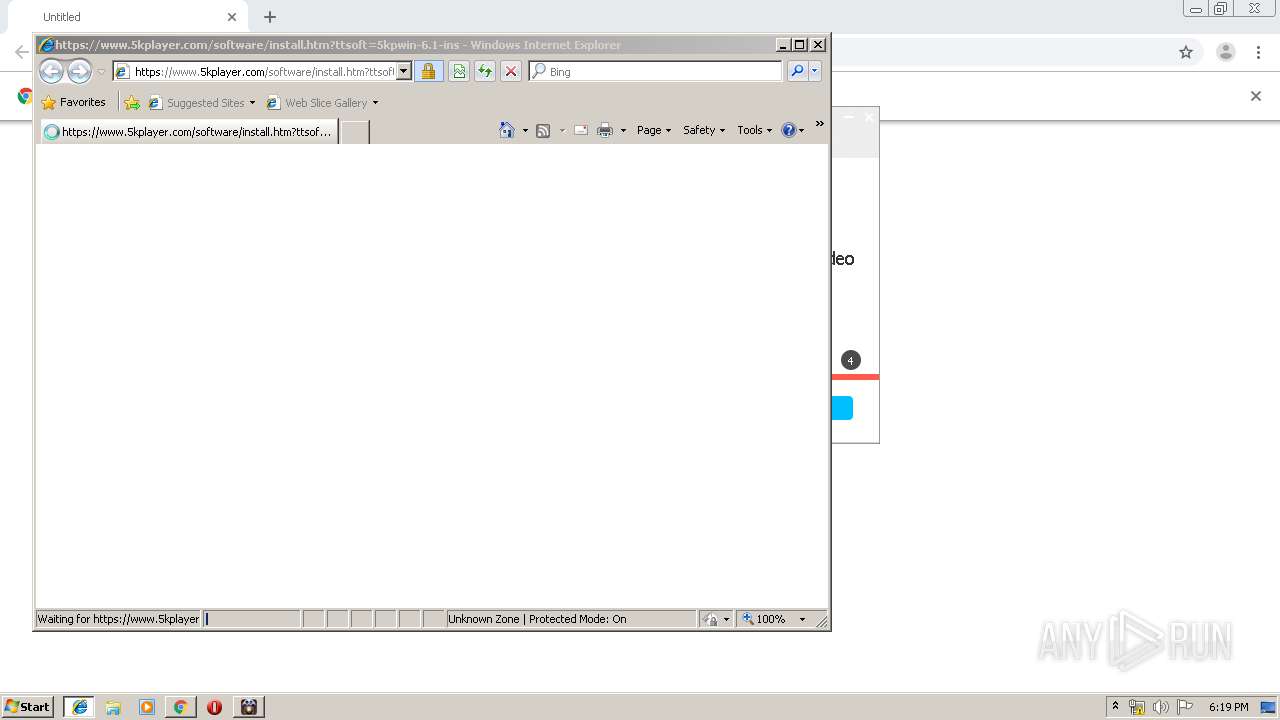Run search with the magnifier button
Viewport: 1280px width, 720px height.
point(797,71)
